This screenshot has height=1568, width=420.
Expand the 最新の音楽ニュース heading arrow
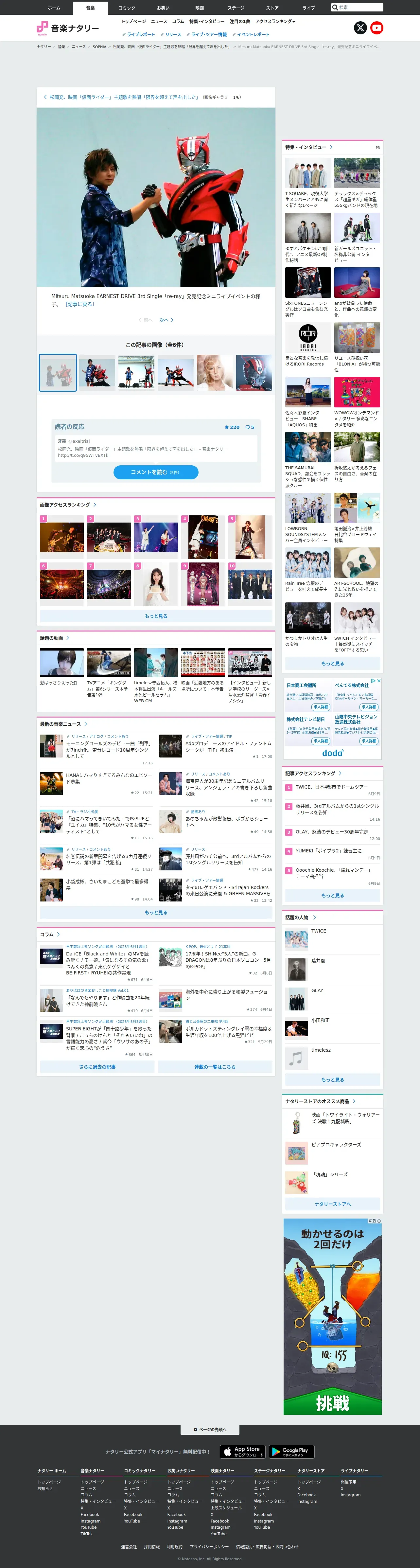click(x=86, y=724)
